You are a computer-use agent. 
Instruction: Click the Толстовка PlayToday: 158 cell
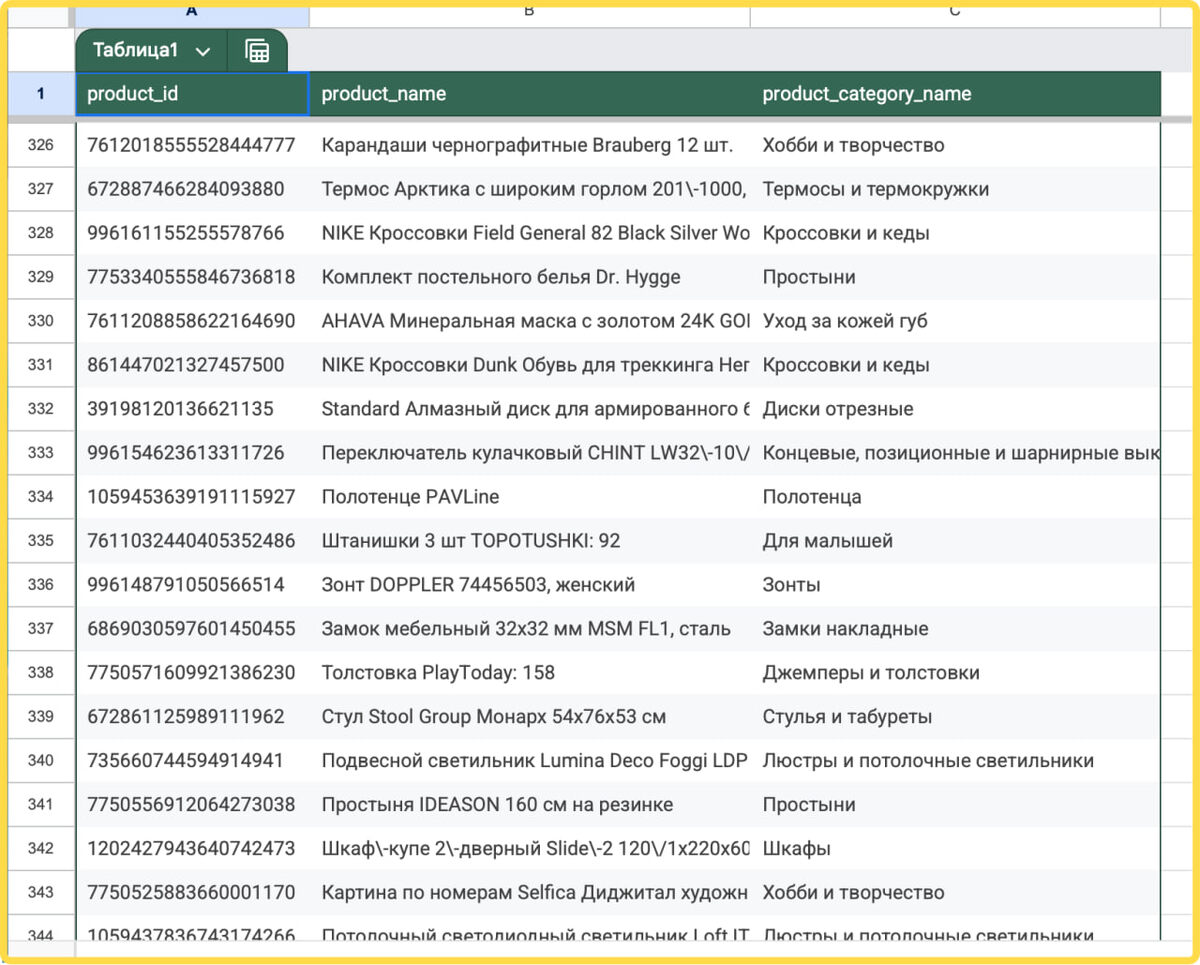click(x=530, y=673)
